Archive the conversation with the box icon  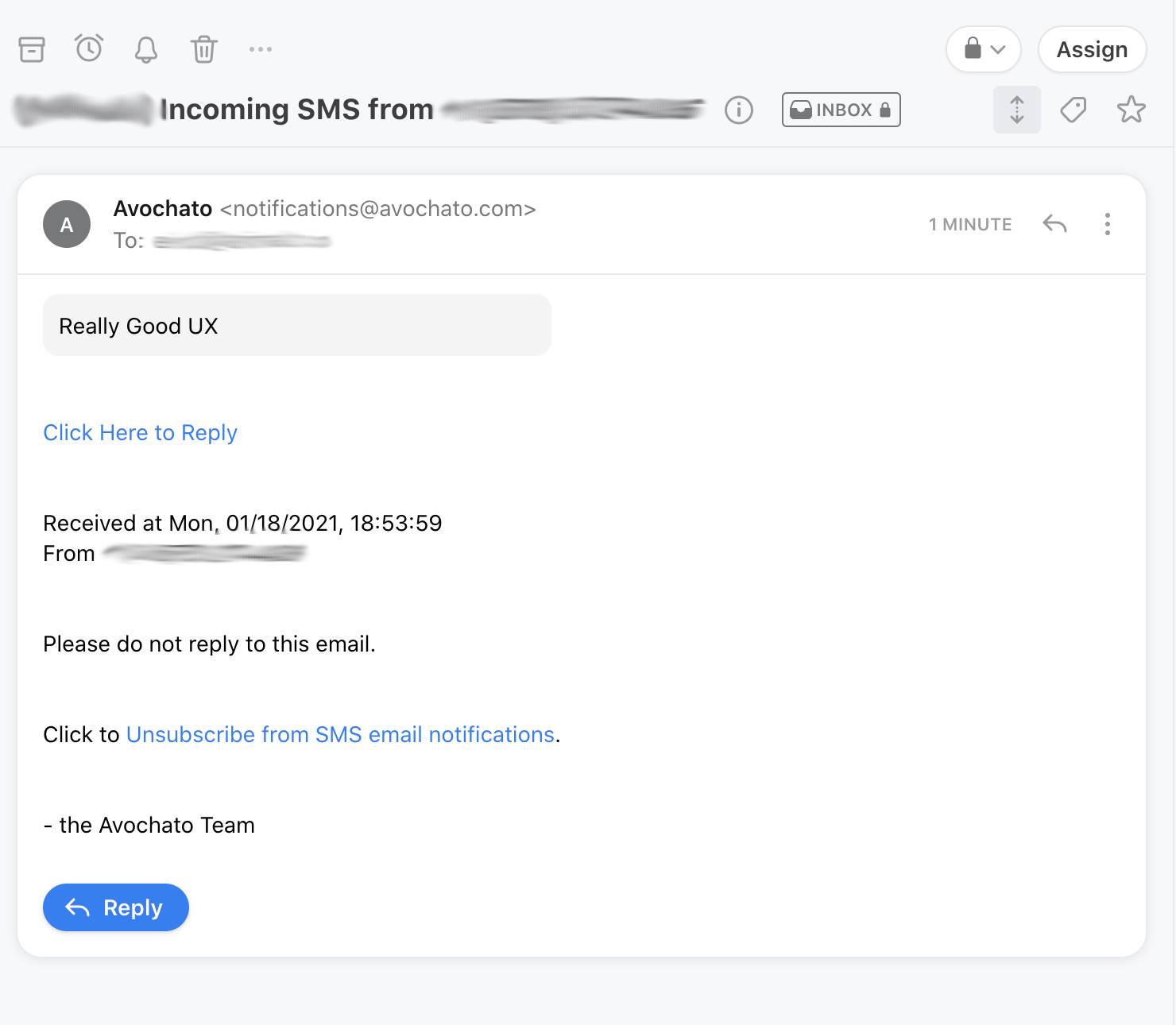32,49
